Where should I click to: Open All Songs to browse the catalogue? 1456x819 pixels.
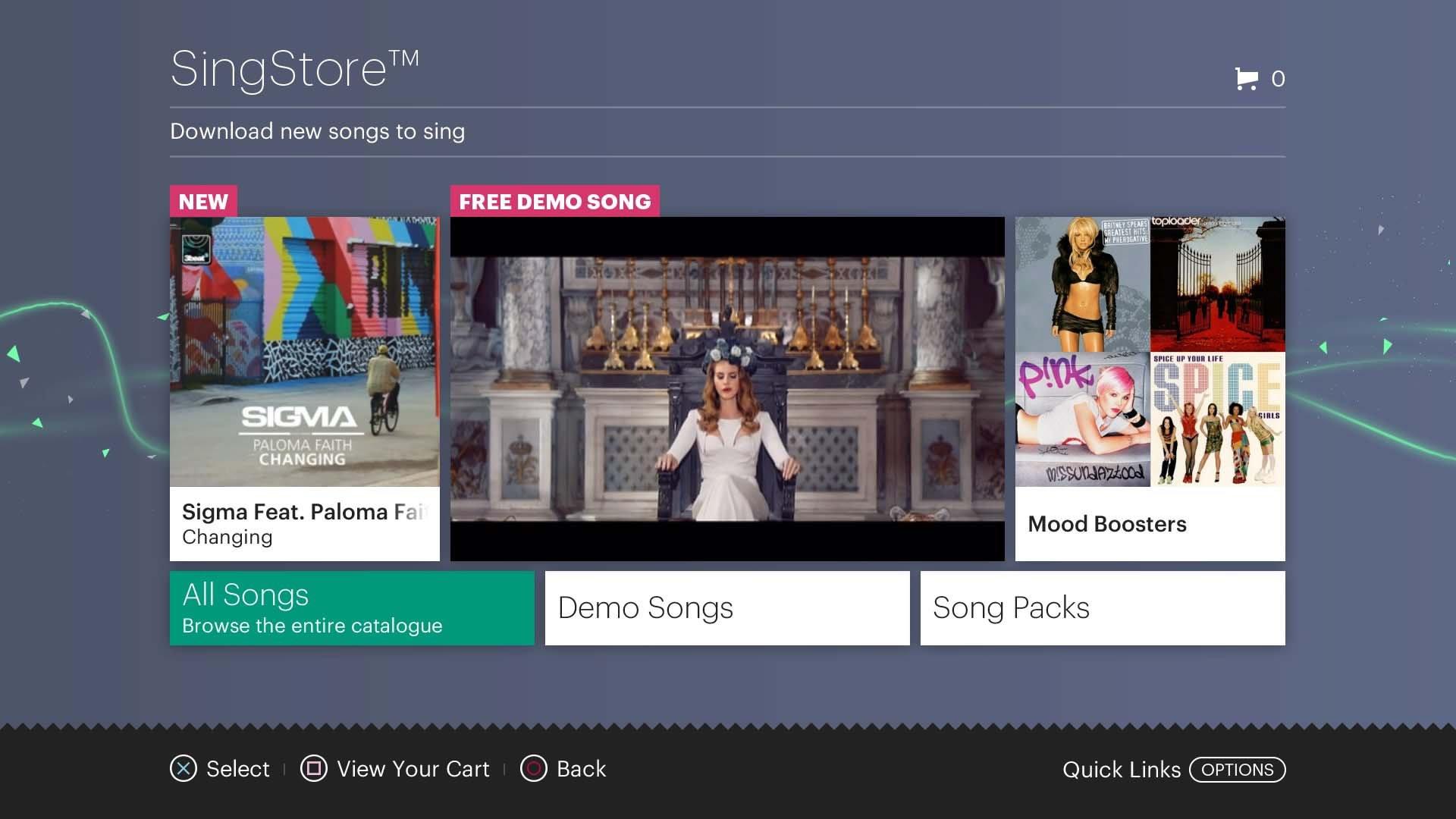coord(351,607)
